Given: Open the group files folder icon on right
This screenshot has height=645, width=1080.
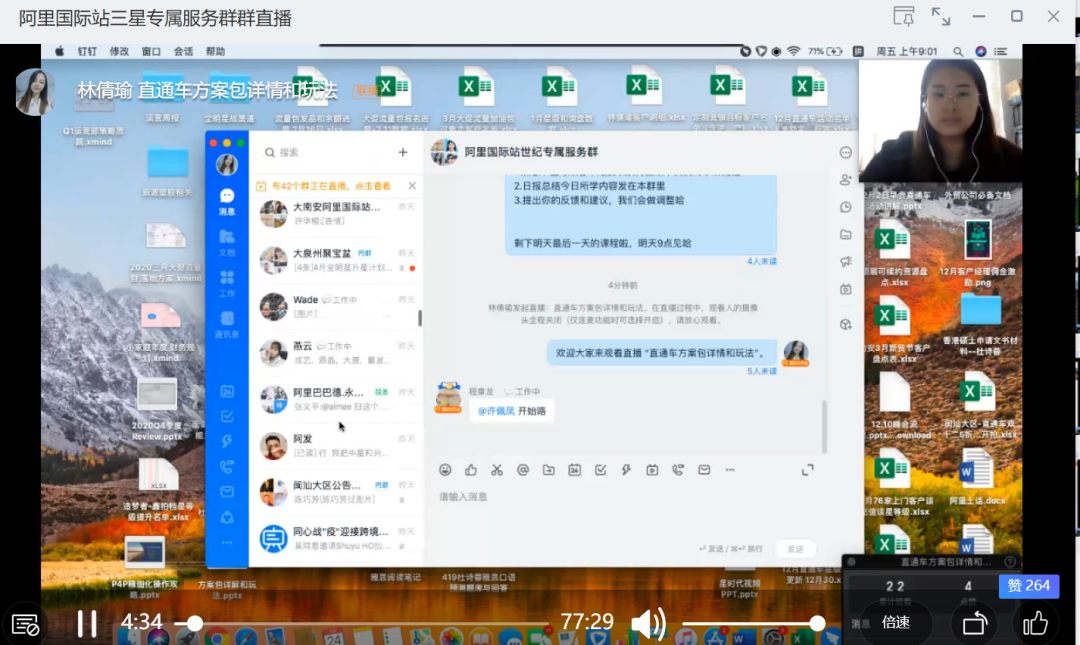Looking at the screenshot, I should (x=846, y=234).
